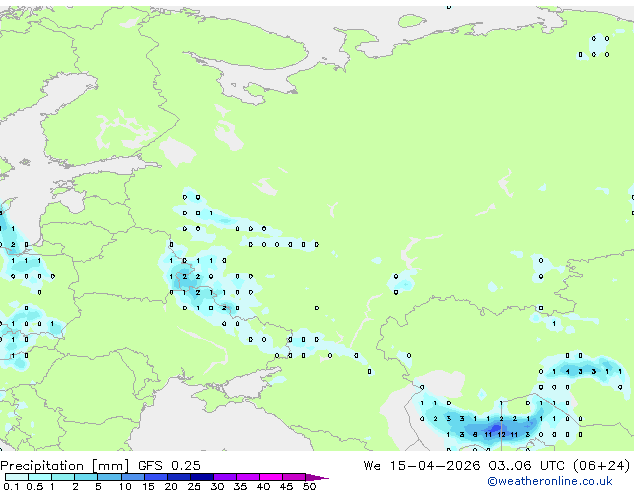Click the "10" legend scale label
Viewport: 634px width, 490px height.
tap(125, 486)
